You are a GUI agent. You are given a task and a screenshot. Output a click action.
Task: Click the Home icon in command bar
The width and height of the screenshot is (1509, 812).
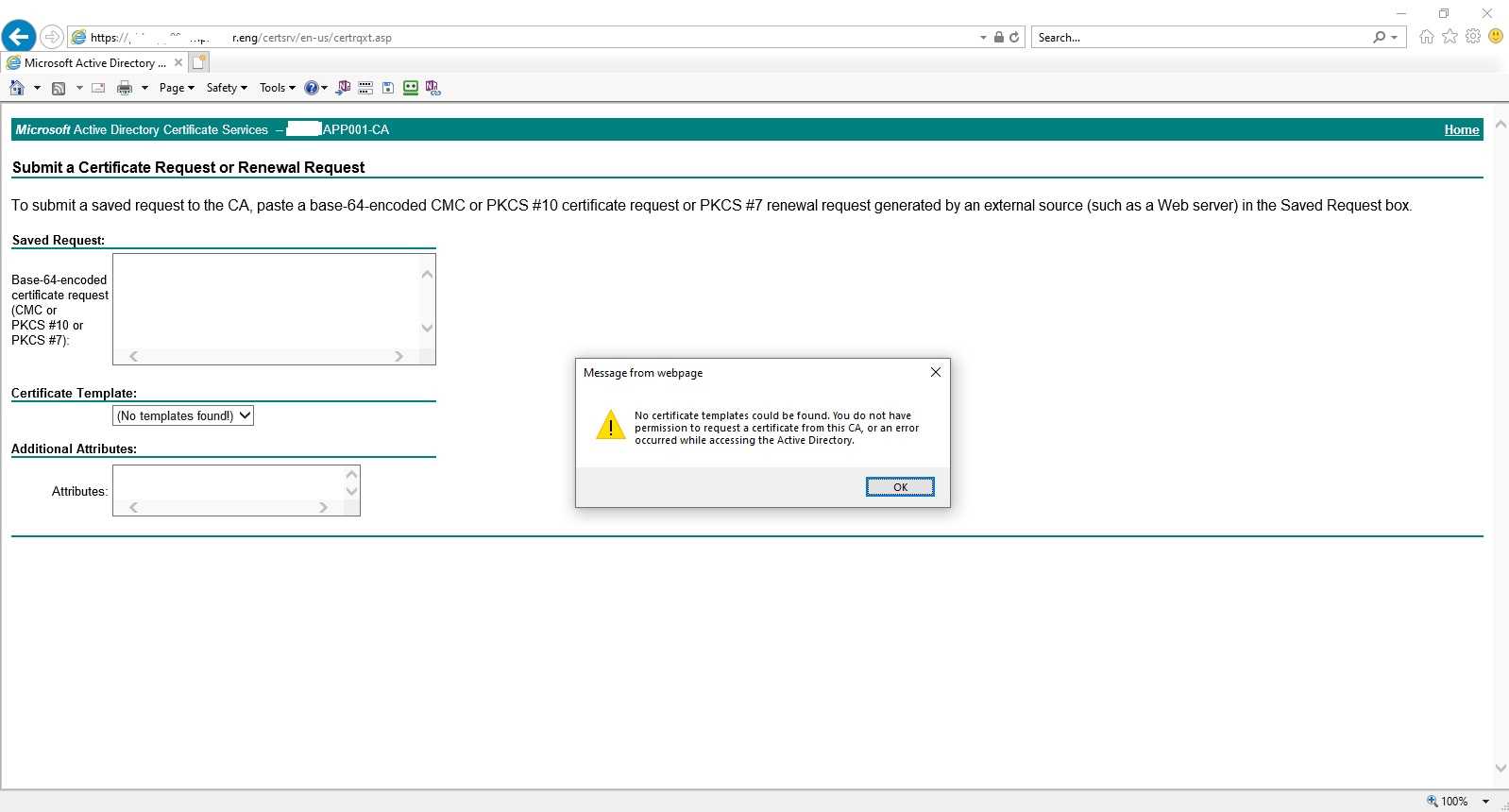(17, 88)
